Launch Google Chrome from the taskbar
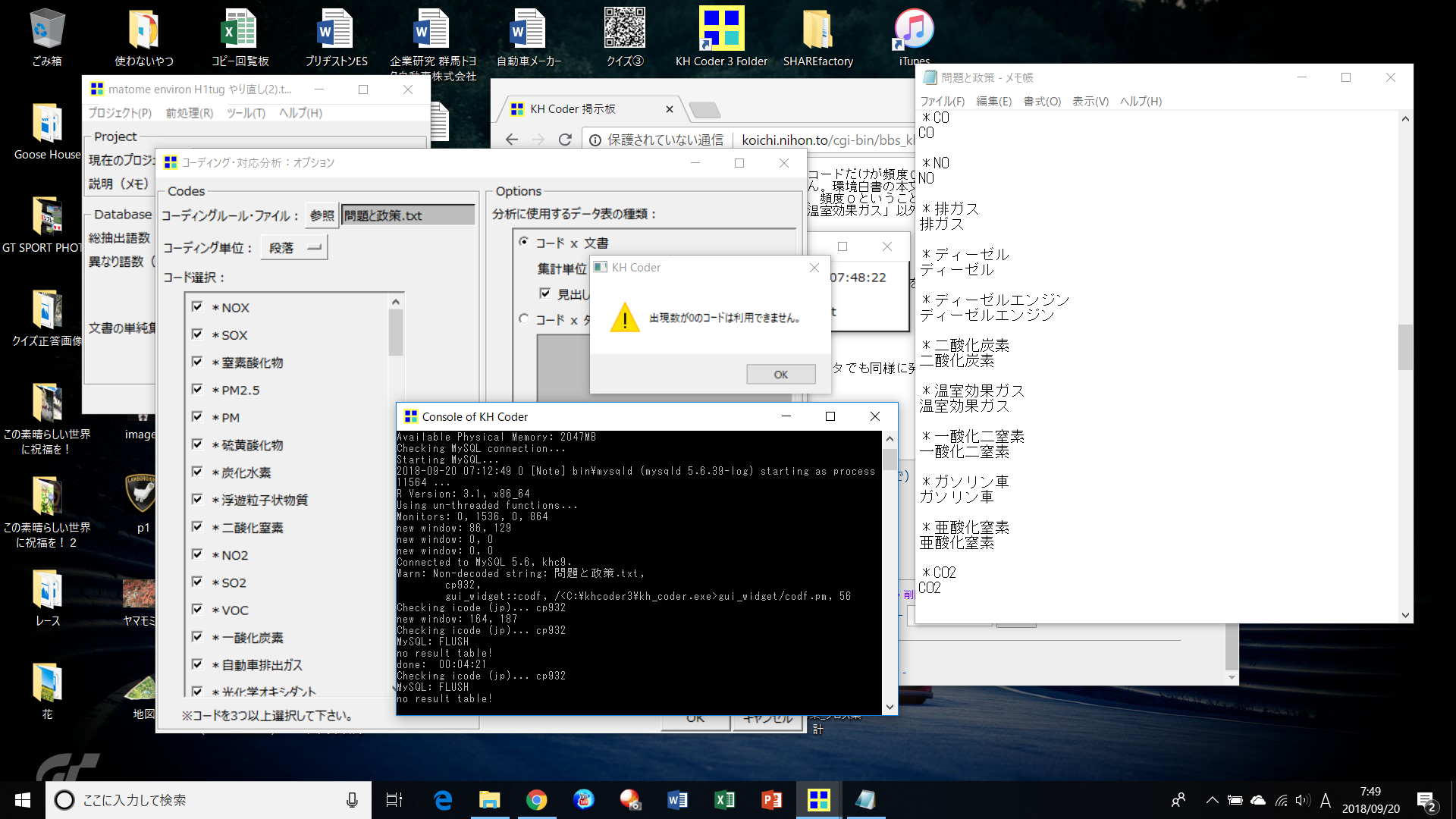The width and height of the screenshot is (1456, 819). point(536,799)
